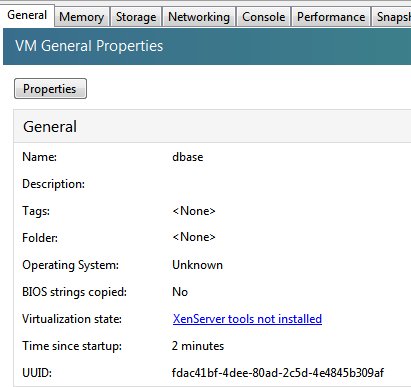Click the Operating System: label
The image size is (411, 387).
point(70,265)
